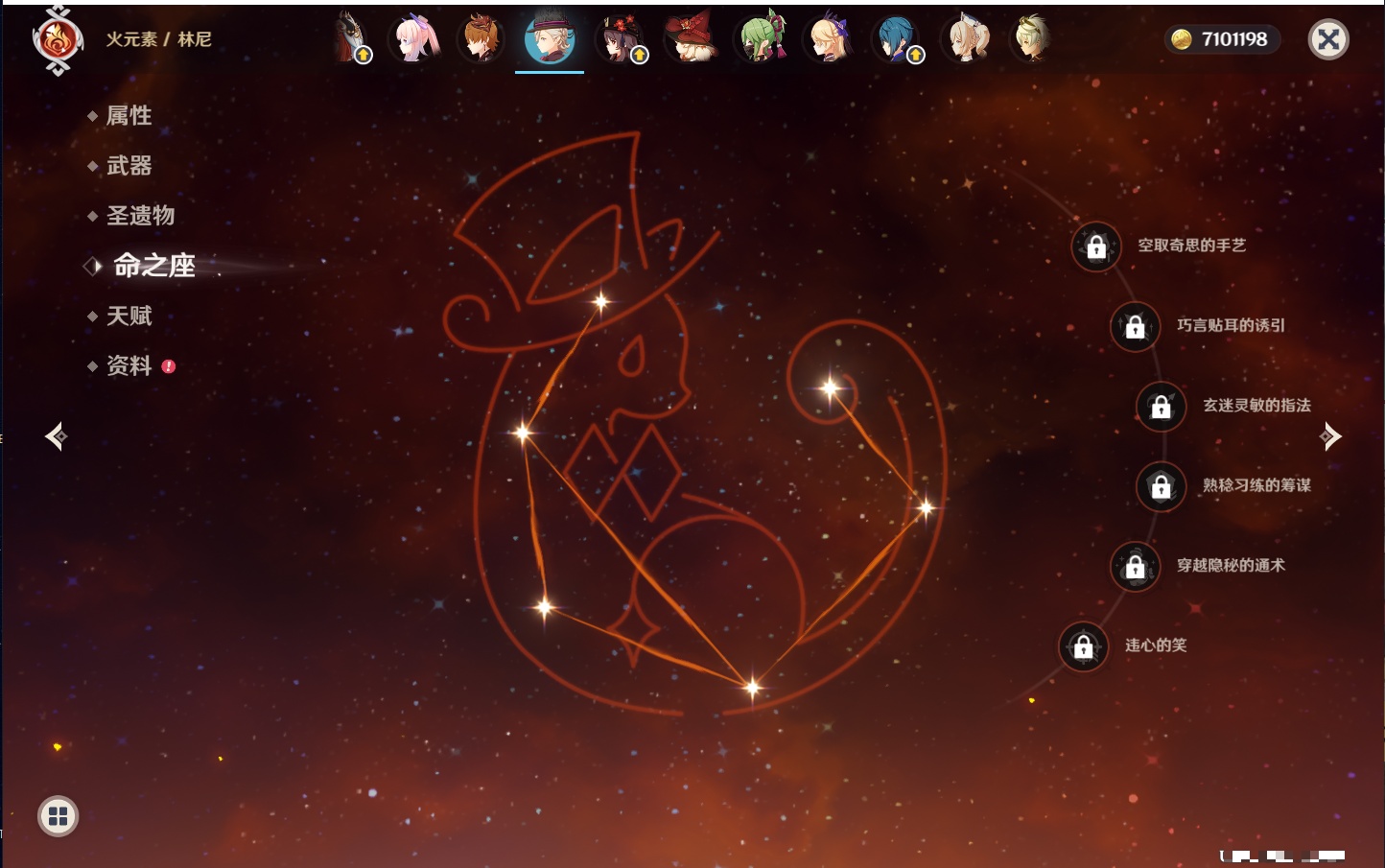Open the 天赋 talents menu

point(129,316)
